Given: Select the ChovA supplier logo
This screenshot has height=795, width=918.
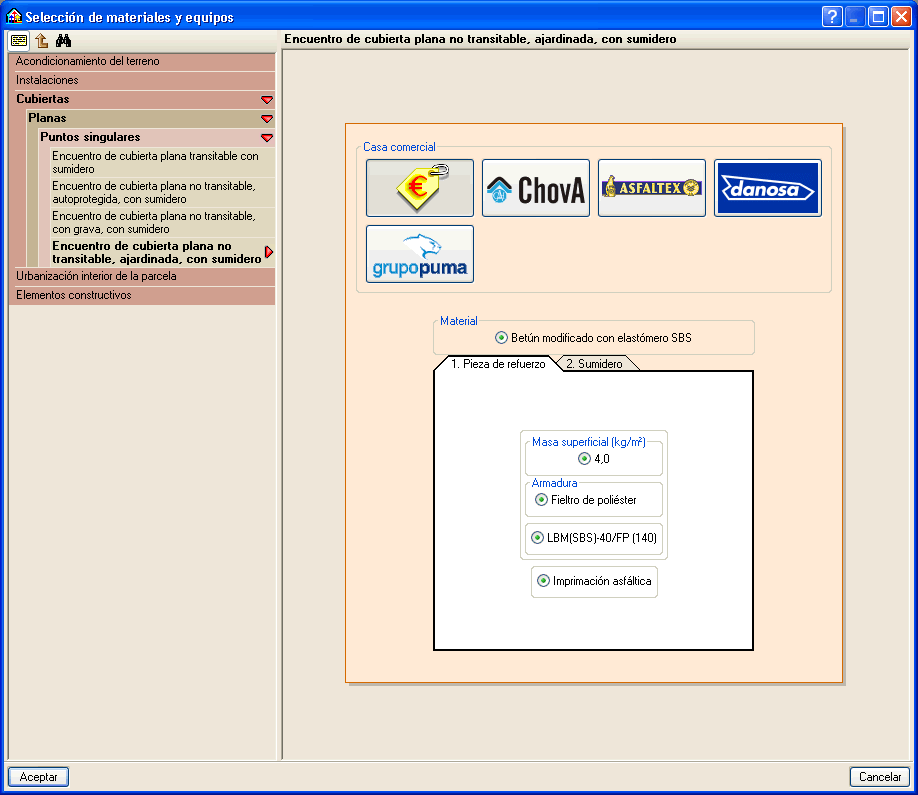Looking at the screenshot, I should [x=536, y=188].
